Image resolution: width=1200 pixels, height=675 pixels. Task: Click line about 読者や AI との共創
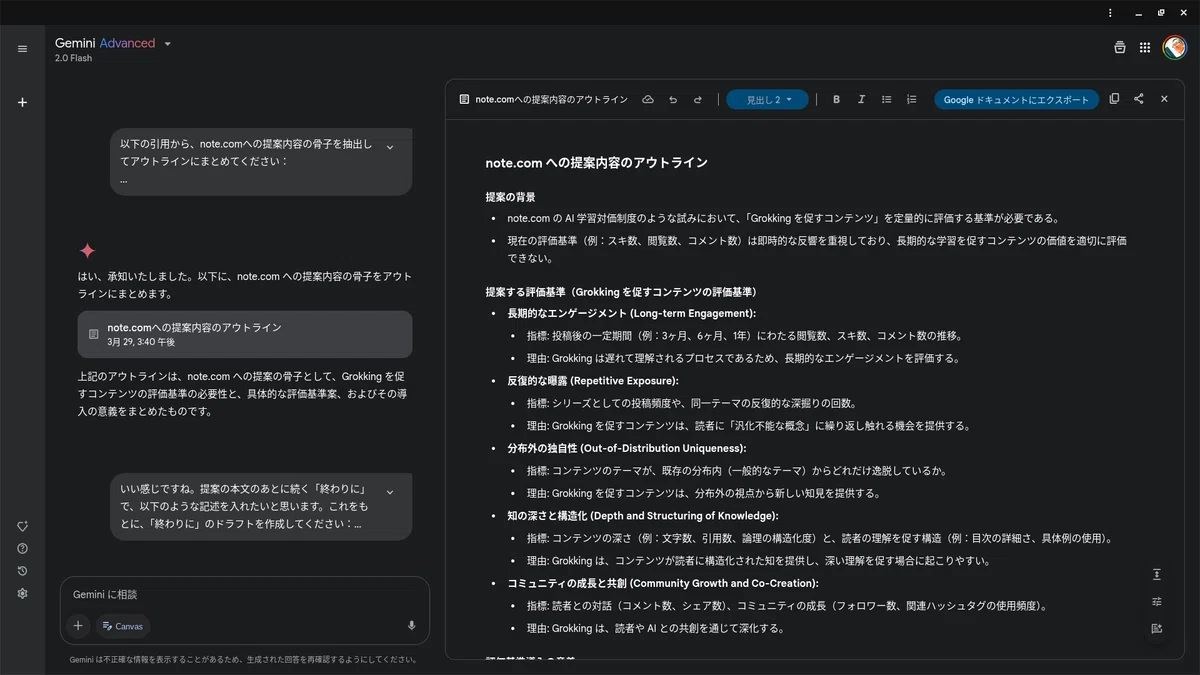(655, 628)
